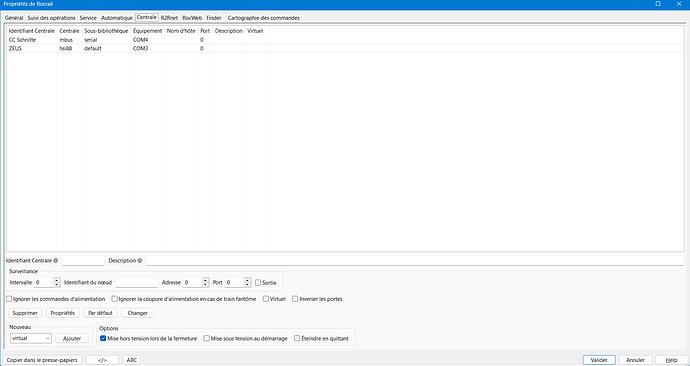The width and height of the screenshot is (690, 366).
Task: Focus the Identifiant du nœud field
Action: 137,282
